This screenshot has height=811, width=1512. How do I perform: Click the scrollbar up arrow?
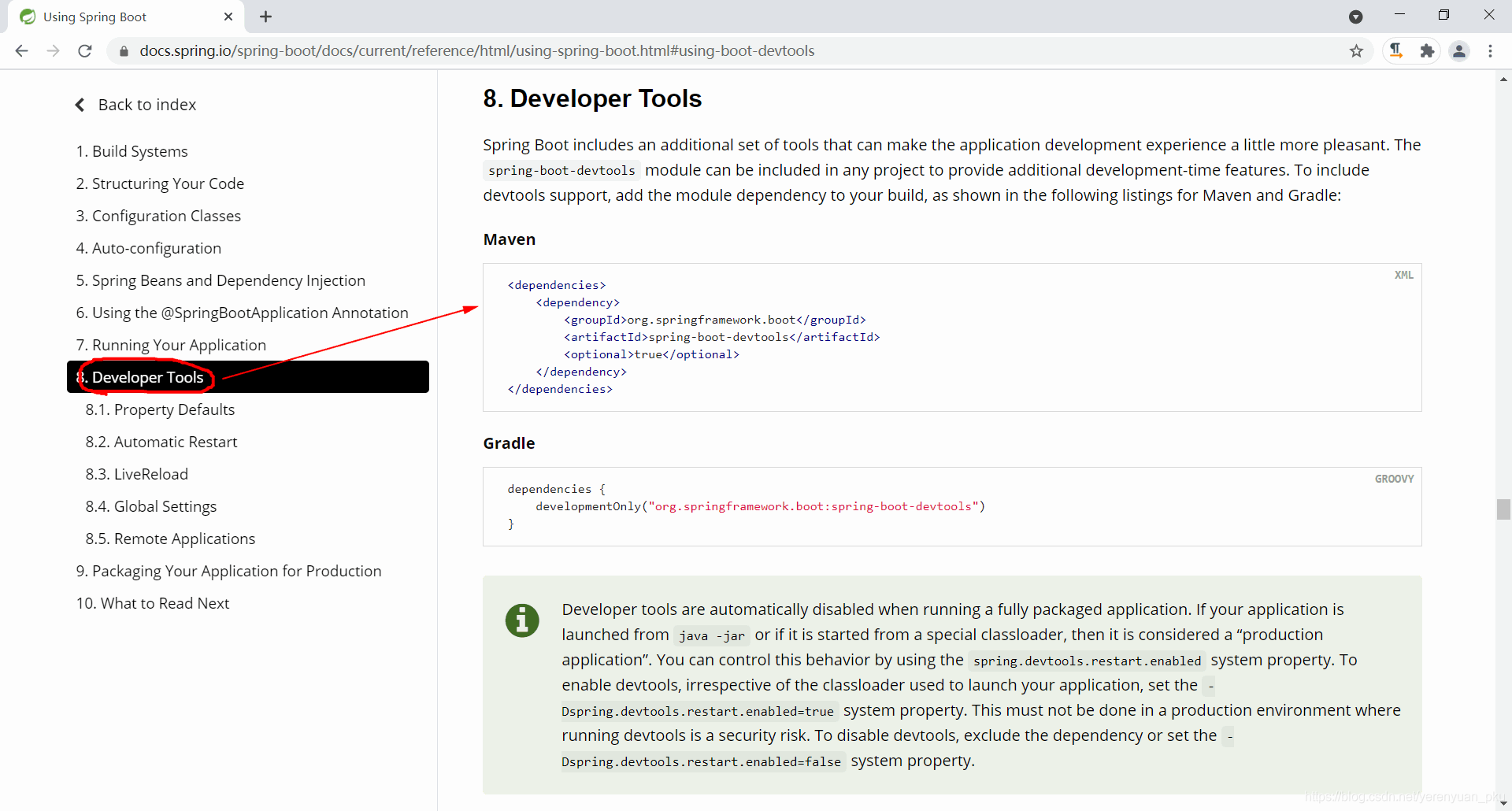coord(1503,79)
